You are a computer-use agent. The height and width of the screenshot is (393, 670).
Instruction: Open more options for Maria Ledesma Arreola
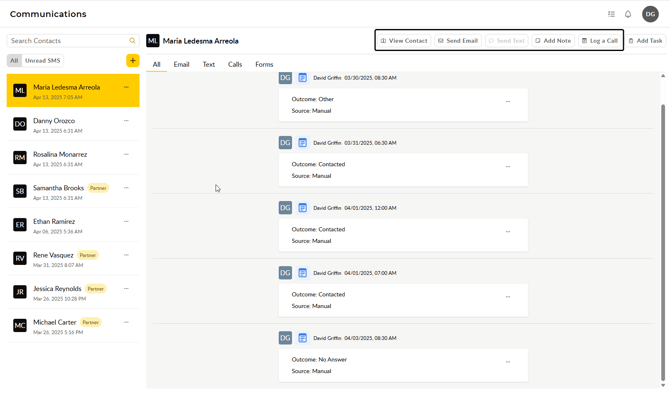pos(126,87)
